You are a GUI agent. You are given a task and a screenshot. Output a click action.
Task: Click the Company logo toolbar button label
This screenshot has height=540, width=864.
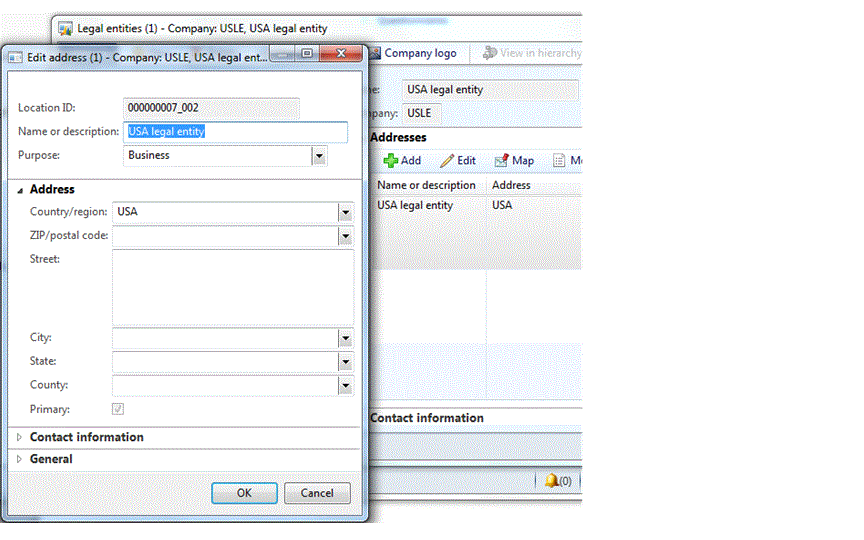point(420,53)
